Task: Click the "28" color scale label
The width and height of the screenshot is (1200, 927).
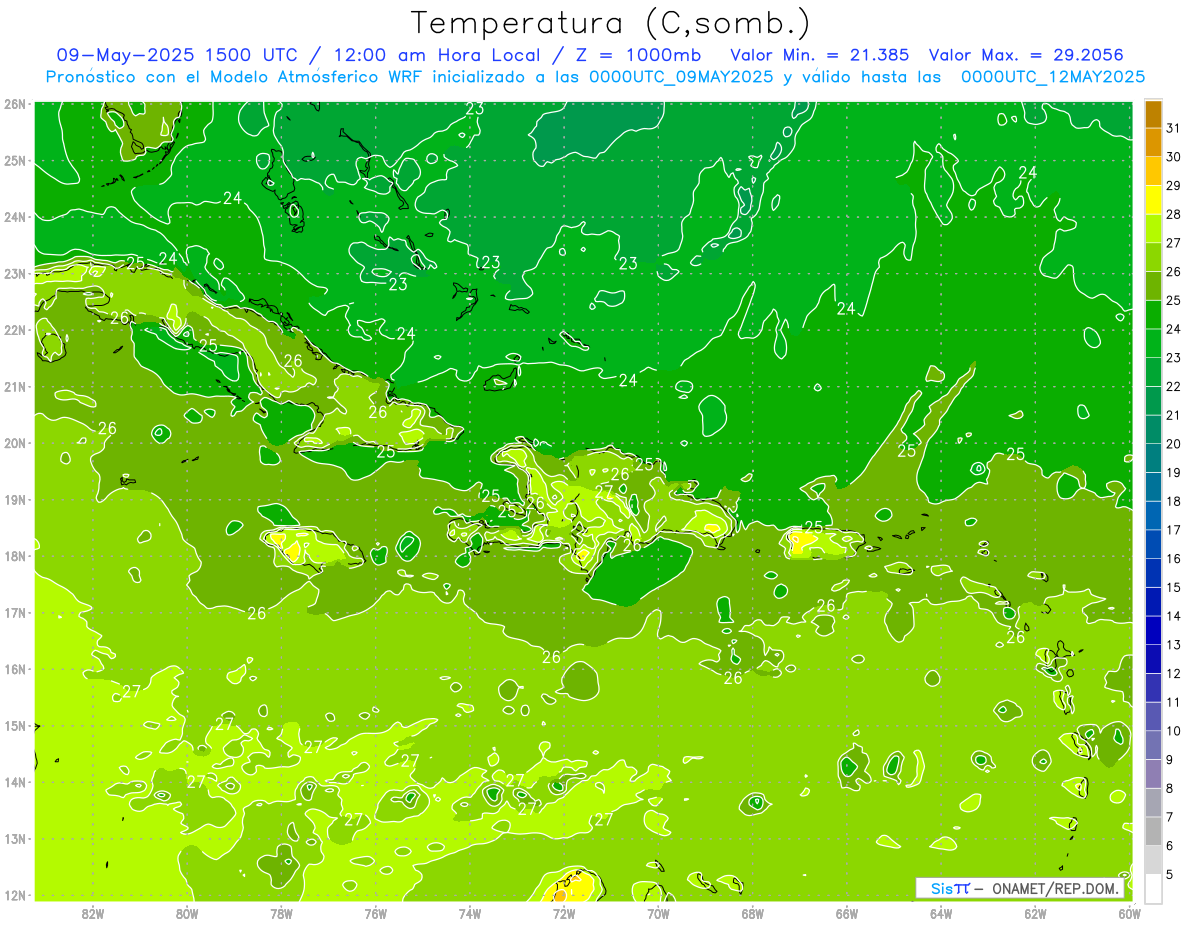Action: (x=1174, y=214)
